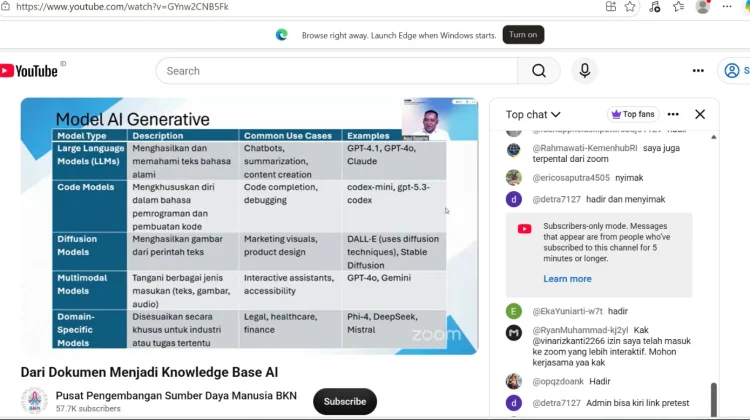This screenshot has width=750, height=420.
Task: Click inside the YouTube Search field
Action: [337, 71]
